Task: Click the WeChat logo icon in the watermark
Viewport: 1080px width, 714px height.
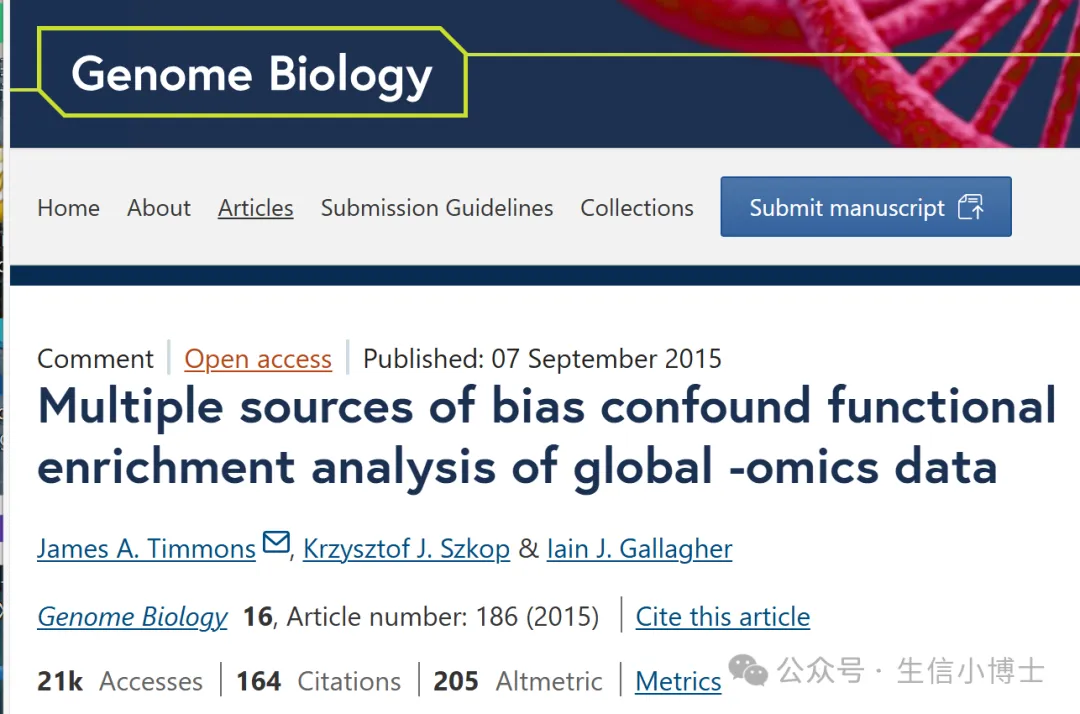Action: point(748,671)
